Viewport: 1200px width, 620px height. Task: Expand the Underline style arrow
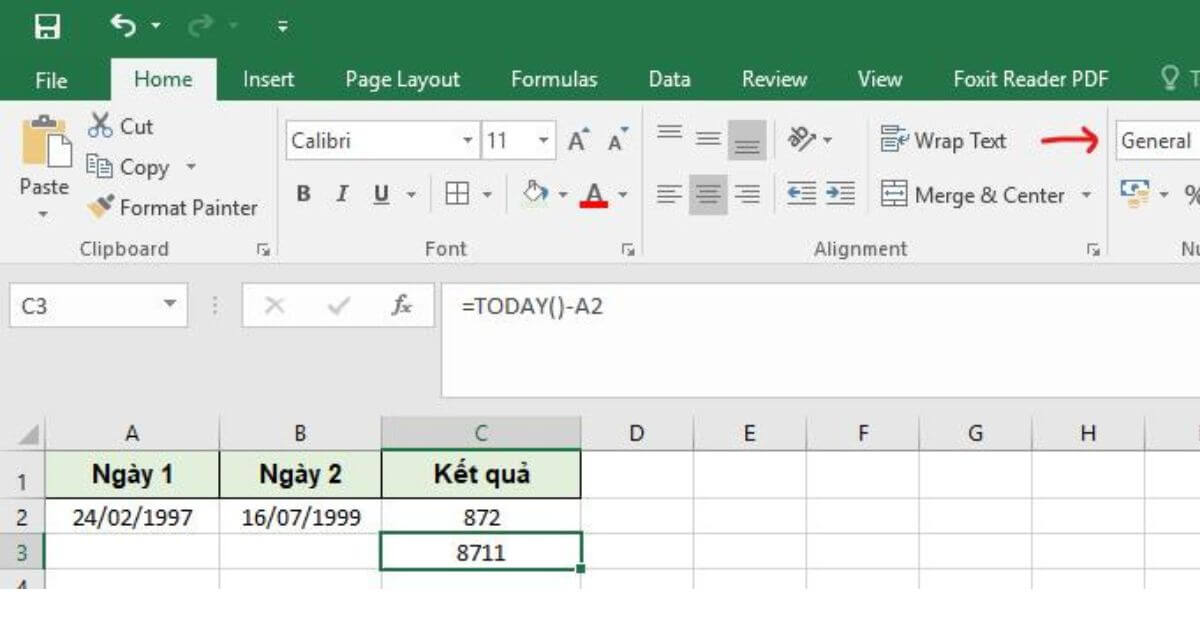click(410, 195)
